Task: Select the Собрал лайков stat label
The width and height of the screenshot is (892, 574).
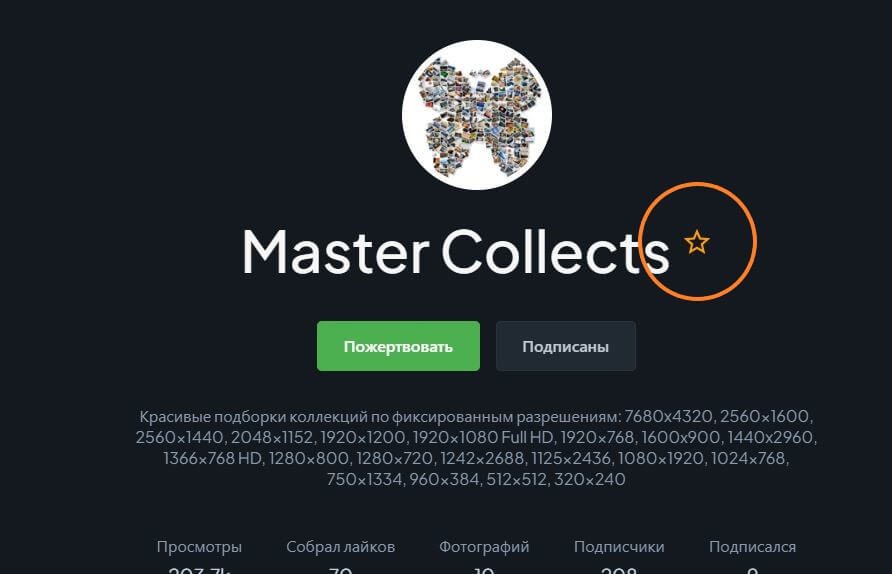Action: pos(340,547)
